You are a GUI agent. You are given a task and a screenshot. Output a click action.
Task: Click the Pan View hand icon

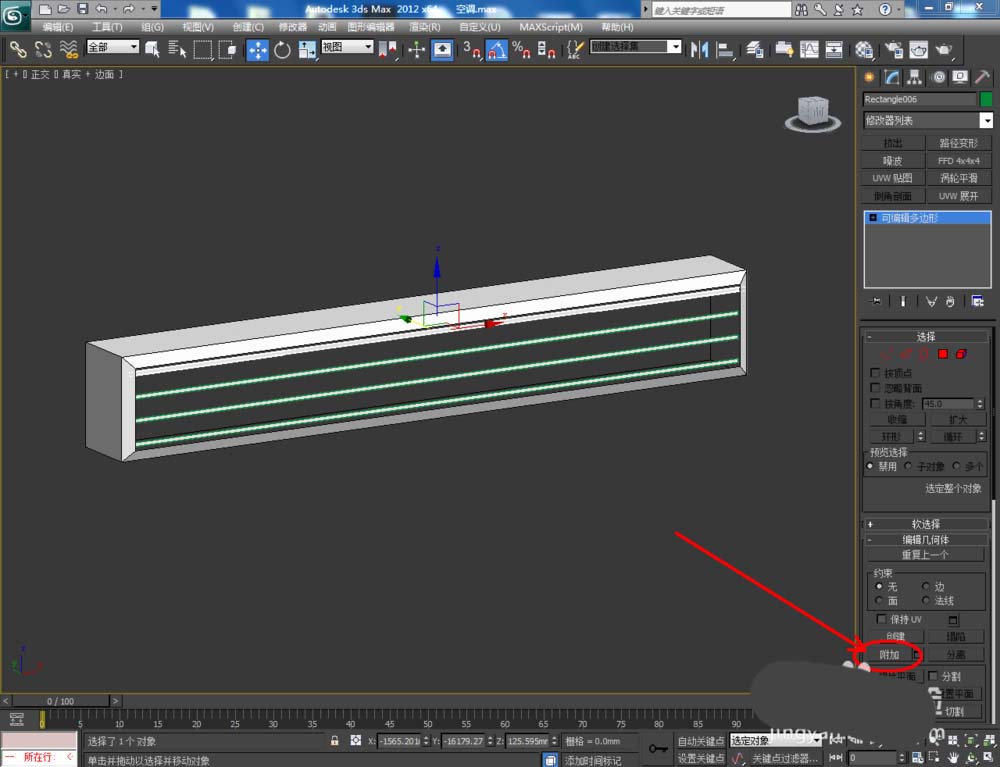(x=953, y=757)
